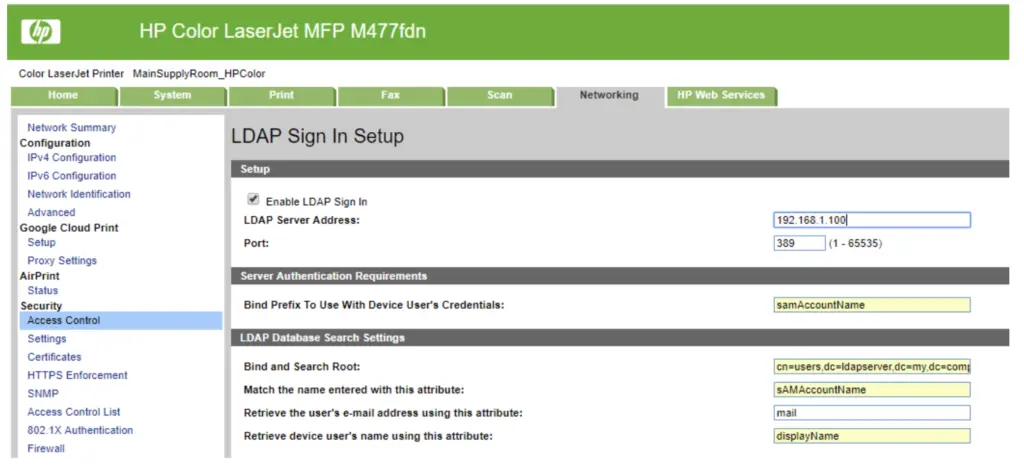Click the LDAP Server Address field
1024x476 pixels.
click(x=872, y=220)
